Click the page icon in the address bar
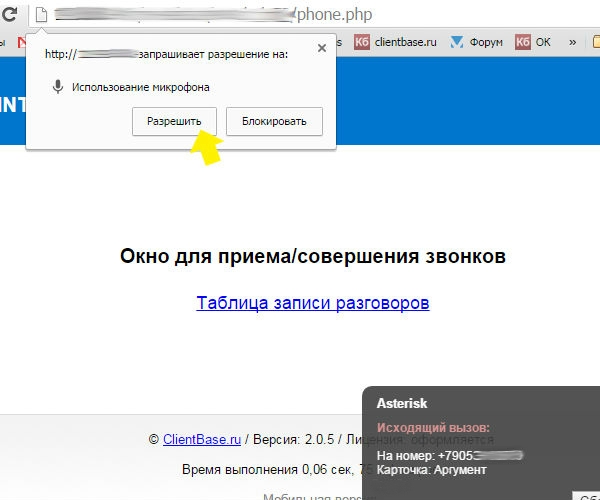600x500 pixels. pyautogui.click(x=40, y=15)
